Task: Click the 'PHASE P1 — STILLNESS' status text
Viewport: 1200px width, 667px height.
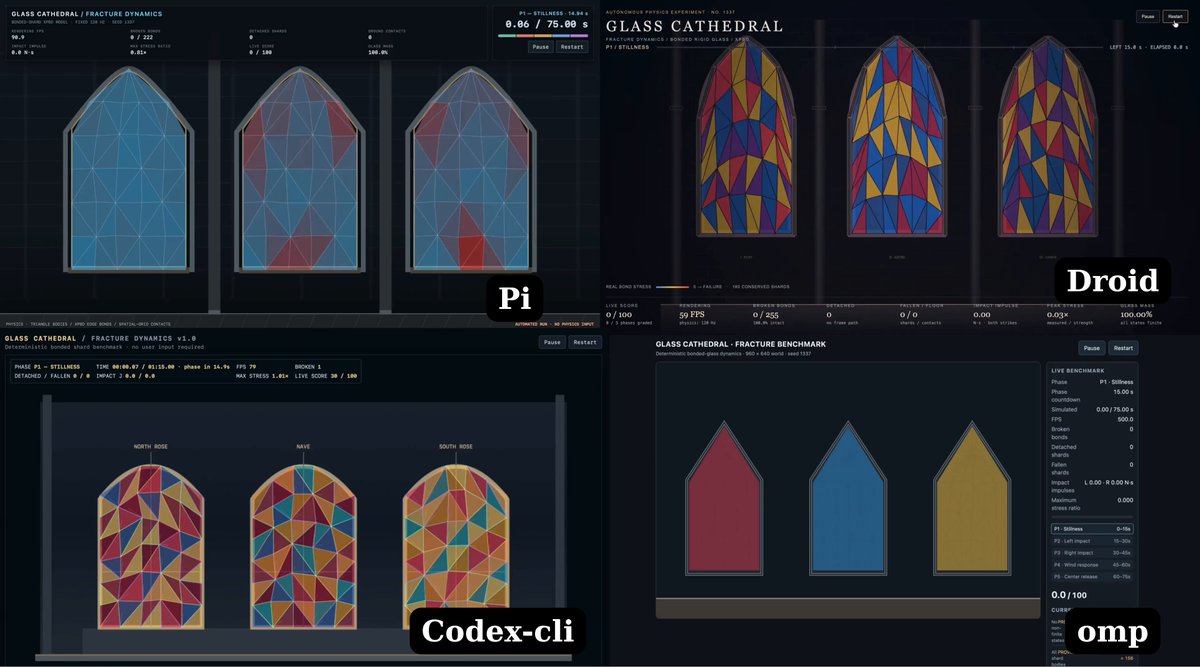Action: point(47,367)
